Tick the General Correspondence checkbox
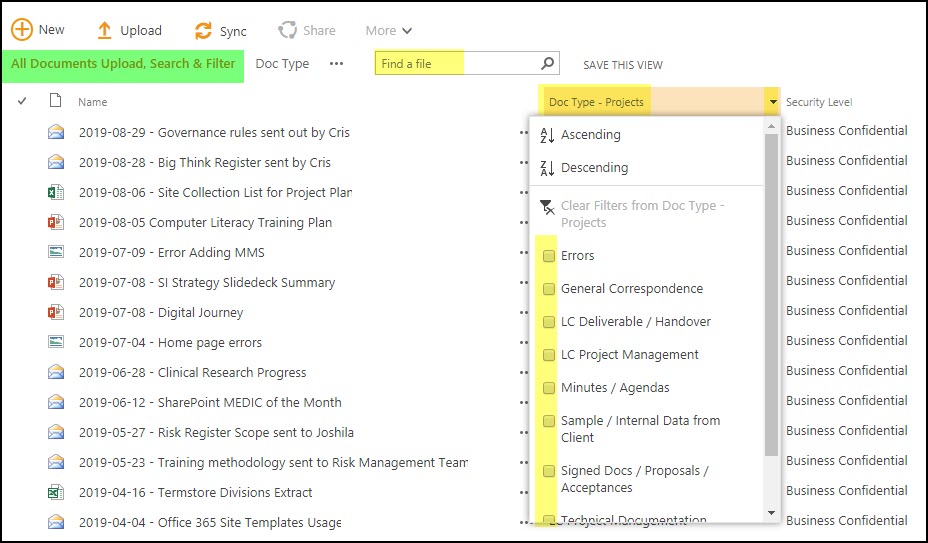This screenshot has width=928, height=543. (549, 289)
